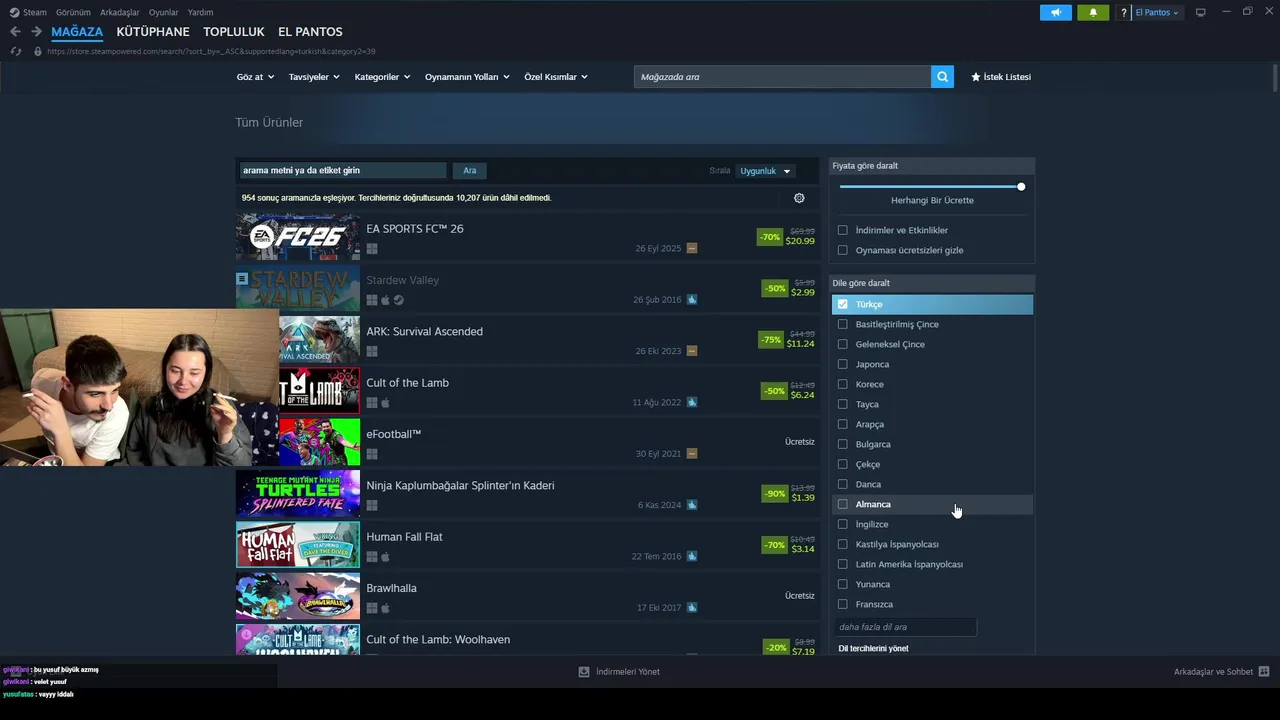Tick the Almanca checkbox

(x=843, y=504)
